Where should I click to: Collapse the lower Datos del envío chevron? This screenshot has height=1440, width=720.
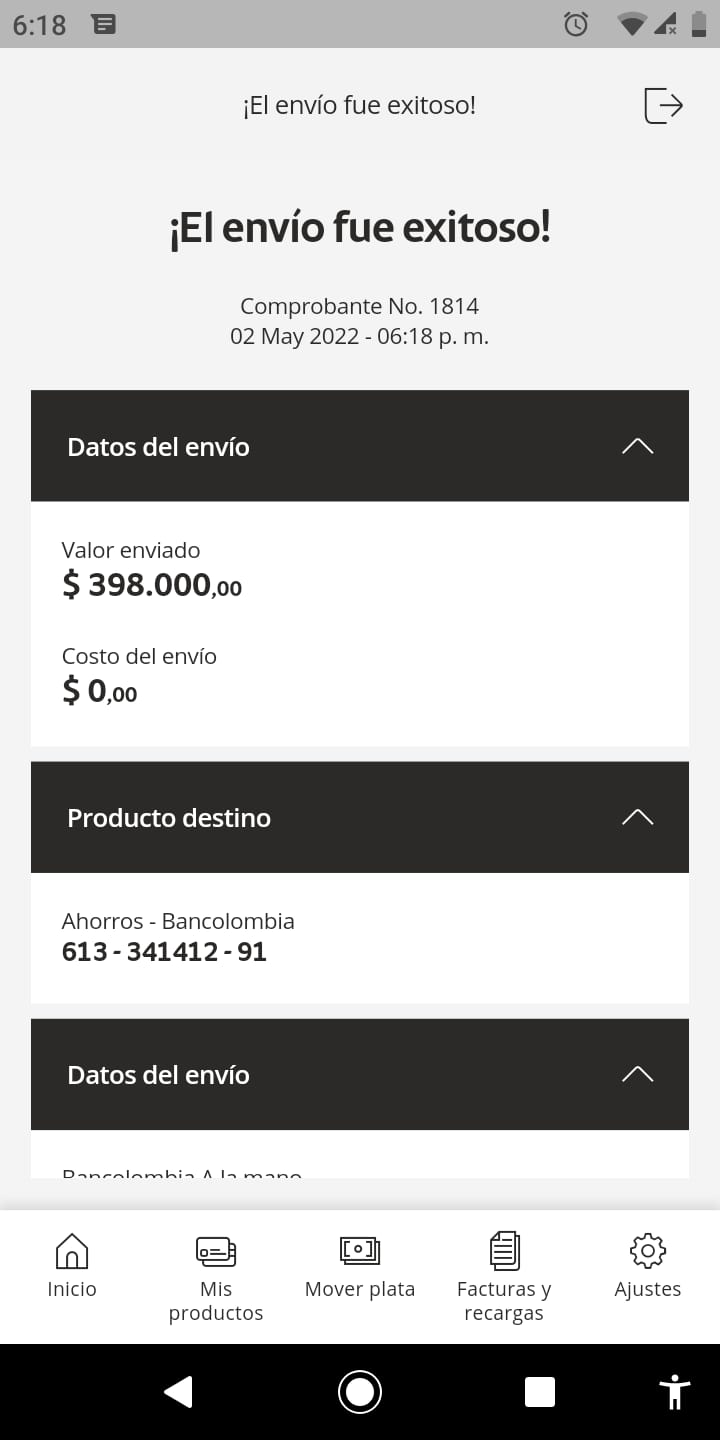coord(637,1074)
